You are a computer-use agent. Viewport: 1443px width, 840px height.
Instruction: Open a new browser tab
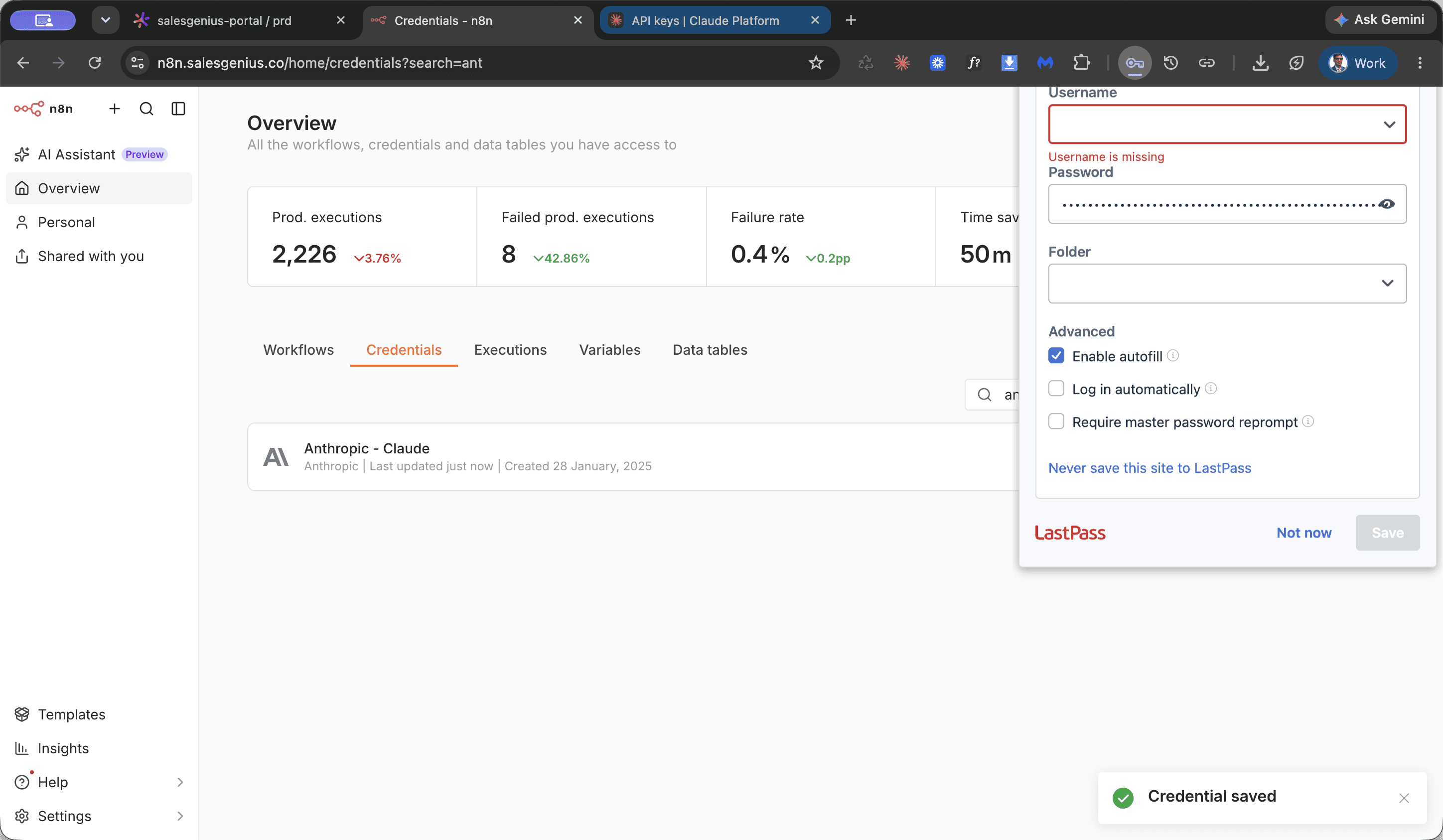pyautogui.click(x=851, y=20)
